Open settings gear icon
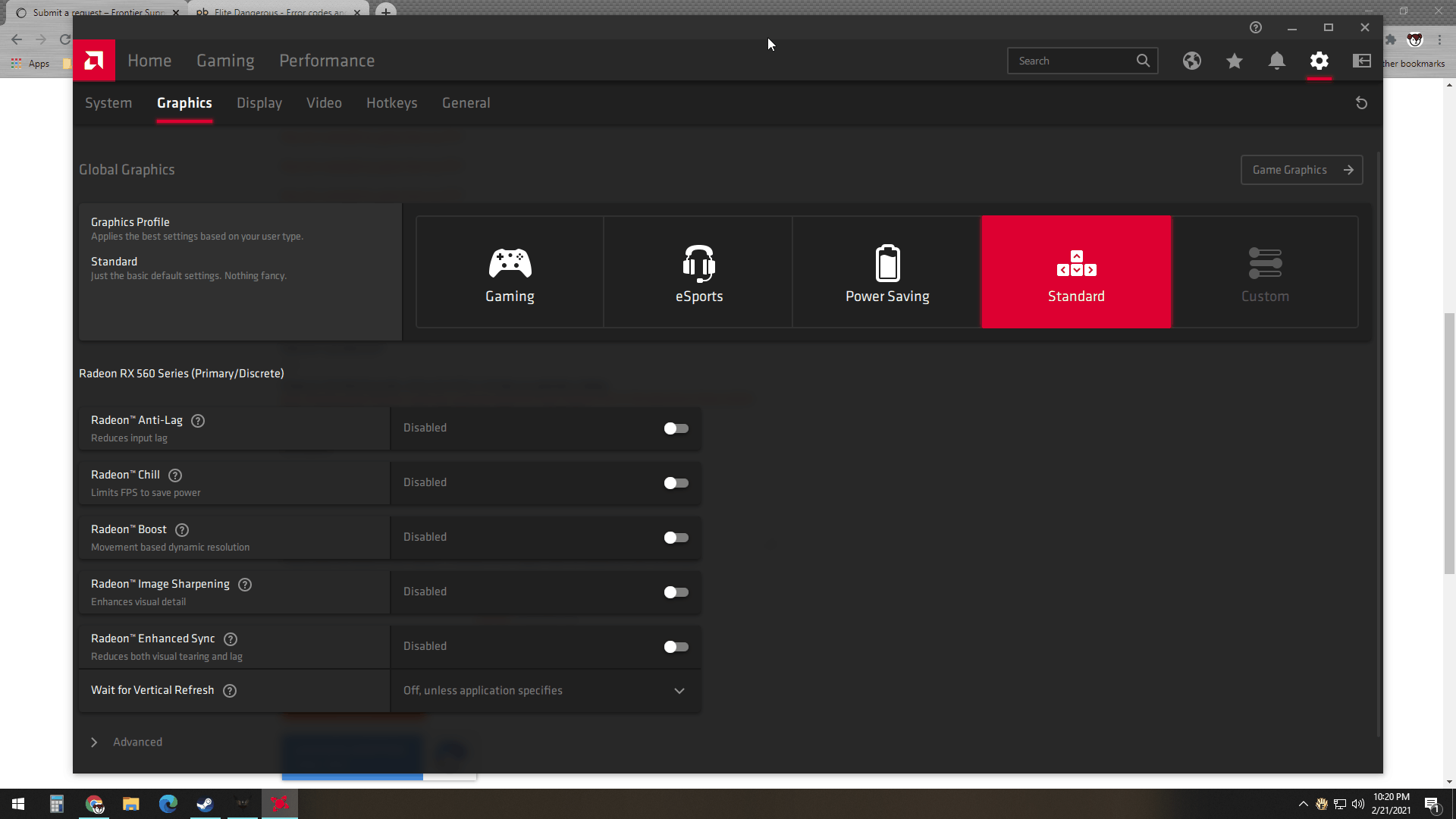Image resolution: width=1456 pixels, height=819 pixels. pyautogui.click(x=1319, y=61)
